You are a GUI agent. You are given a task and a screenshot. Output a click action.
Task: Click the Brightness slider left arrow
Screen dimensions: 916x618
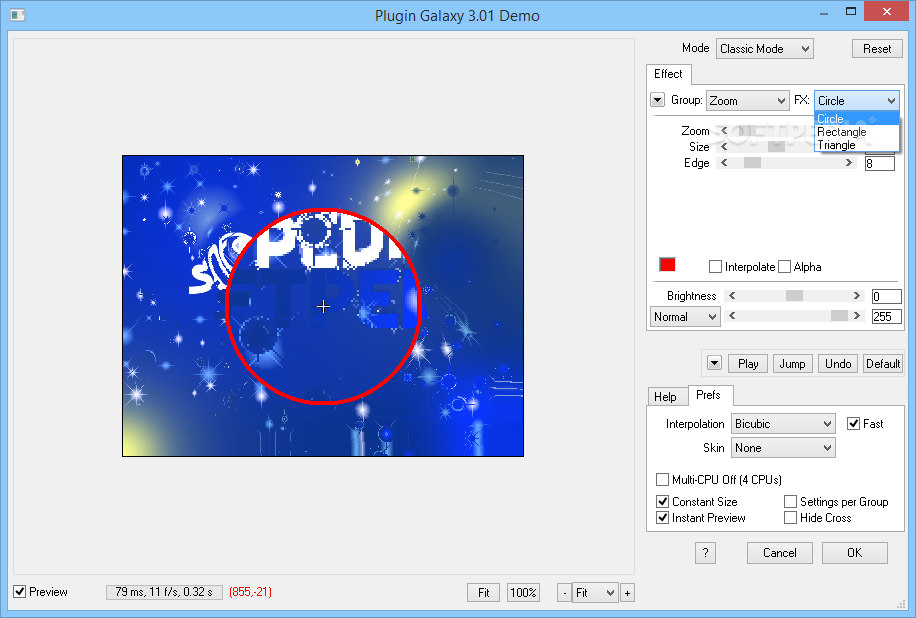(732, 296)
